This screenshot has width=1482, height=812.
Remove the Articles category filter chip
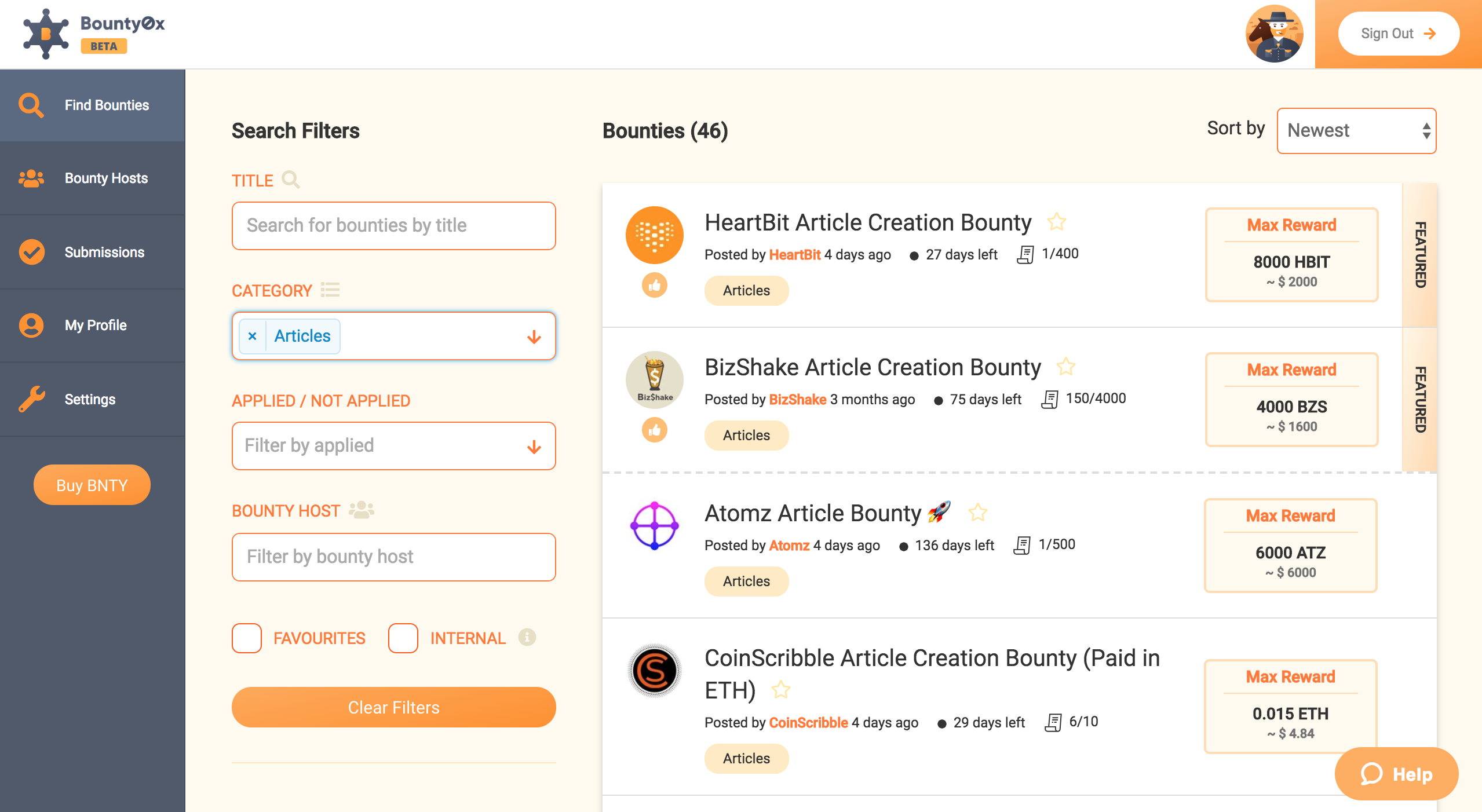(x=252, y=336)
